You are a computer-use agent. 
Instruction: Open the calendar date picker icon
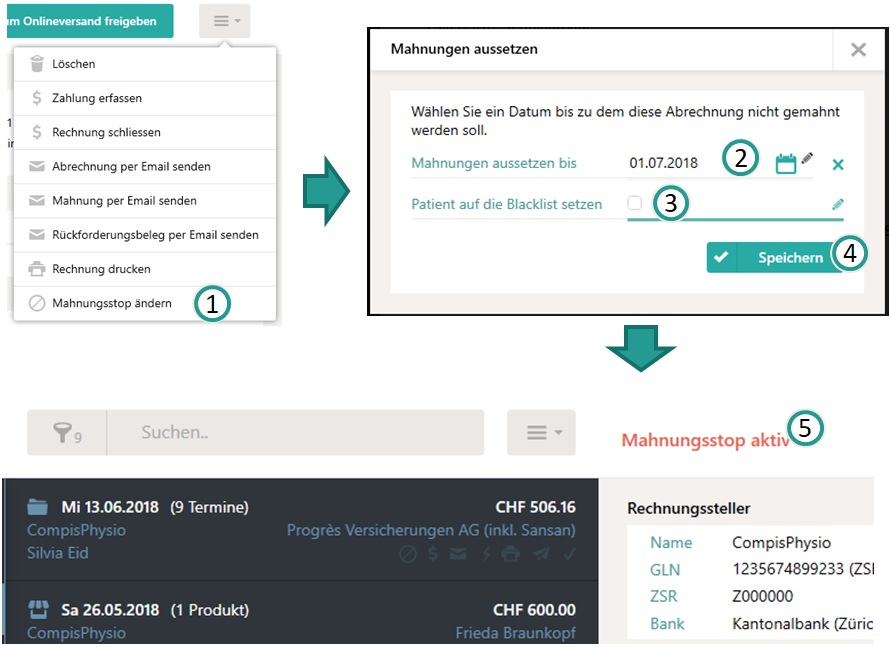point(786,164)
